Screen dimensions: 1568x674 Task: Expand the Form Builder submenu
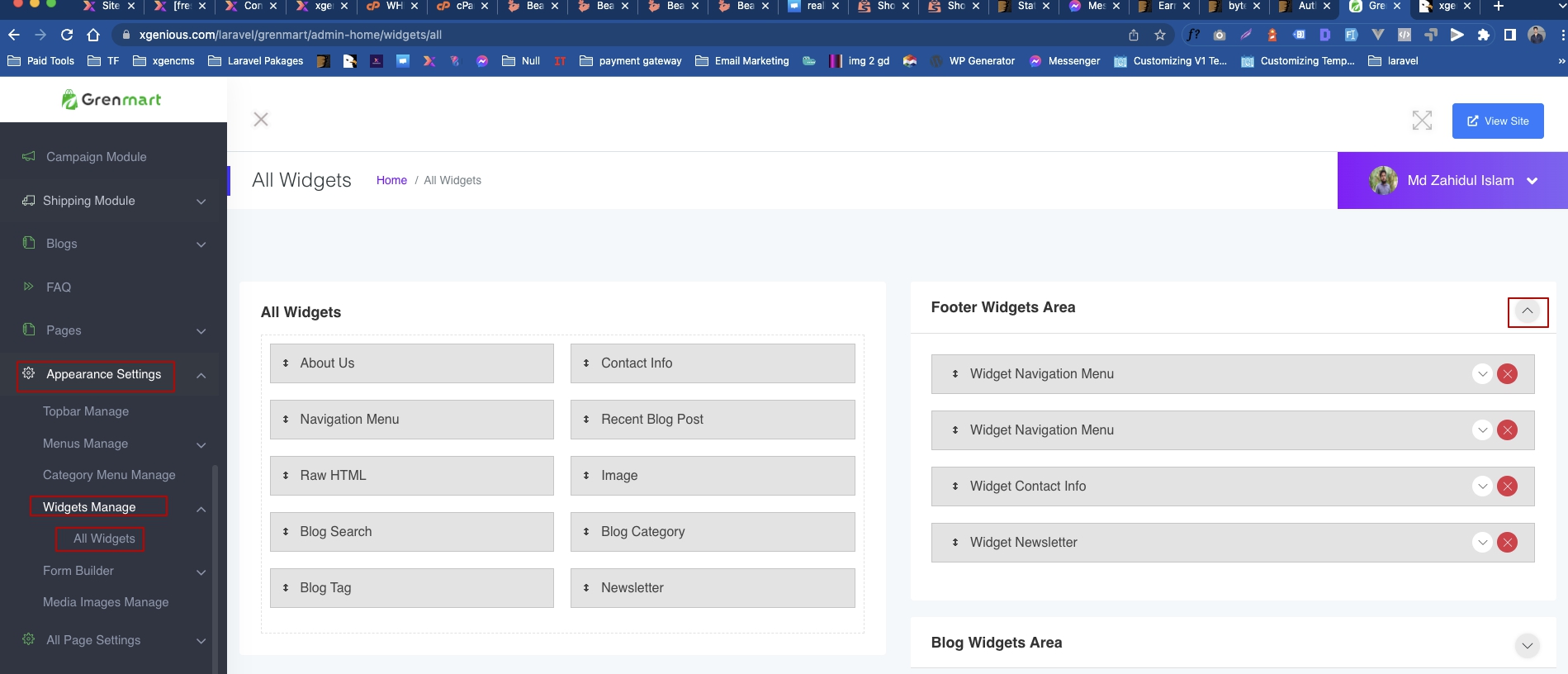[201, 572]
